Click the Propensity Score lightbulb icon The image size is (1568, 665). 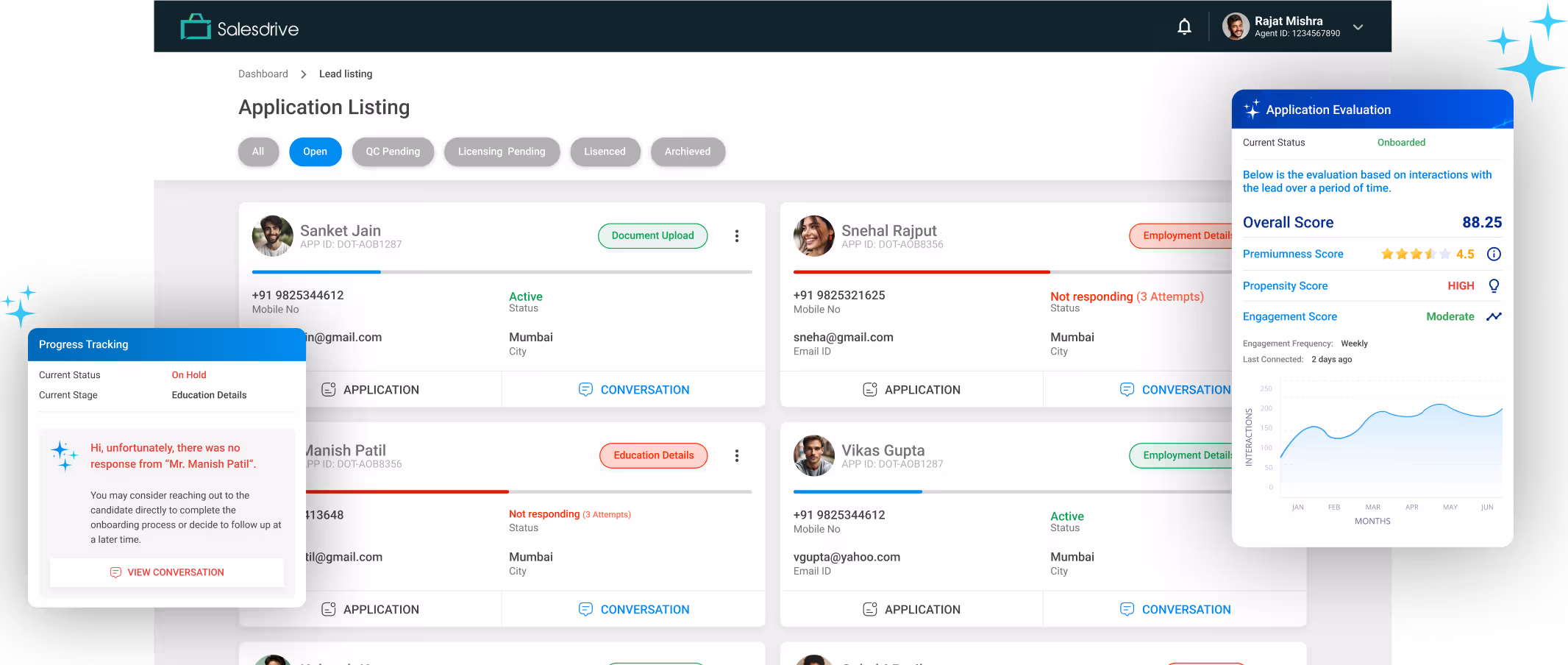tap(1494, 285)
